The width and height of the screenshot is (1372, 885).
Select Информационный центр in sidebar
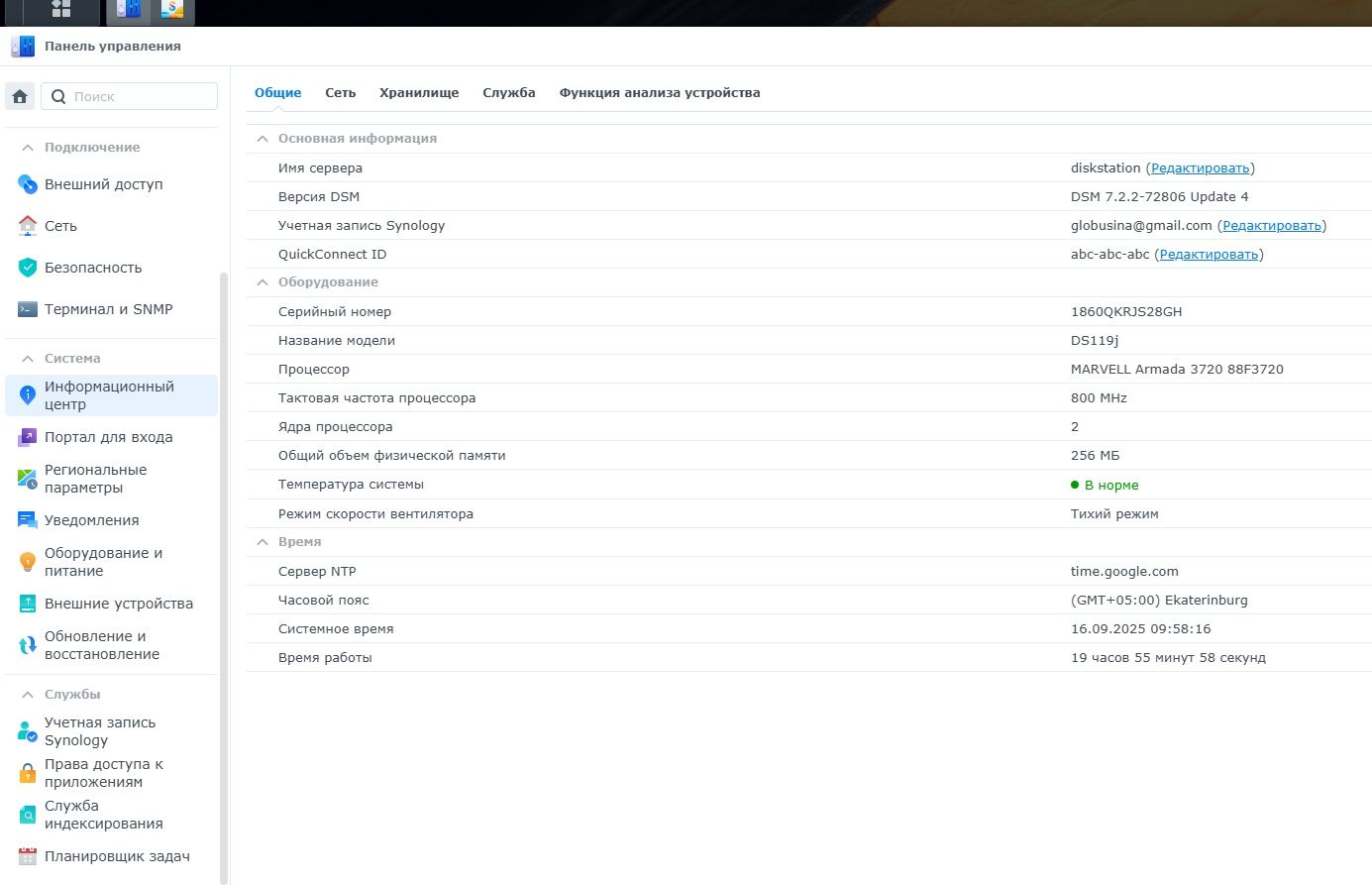pyautogui.click(x=111, y=395)
